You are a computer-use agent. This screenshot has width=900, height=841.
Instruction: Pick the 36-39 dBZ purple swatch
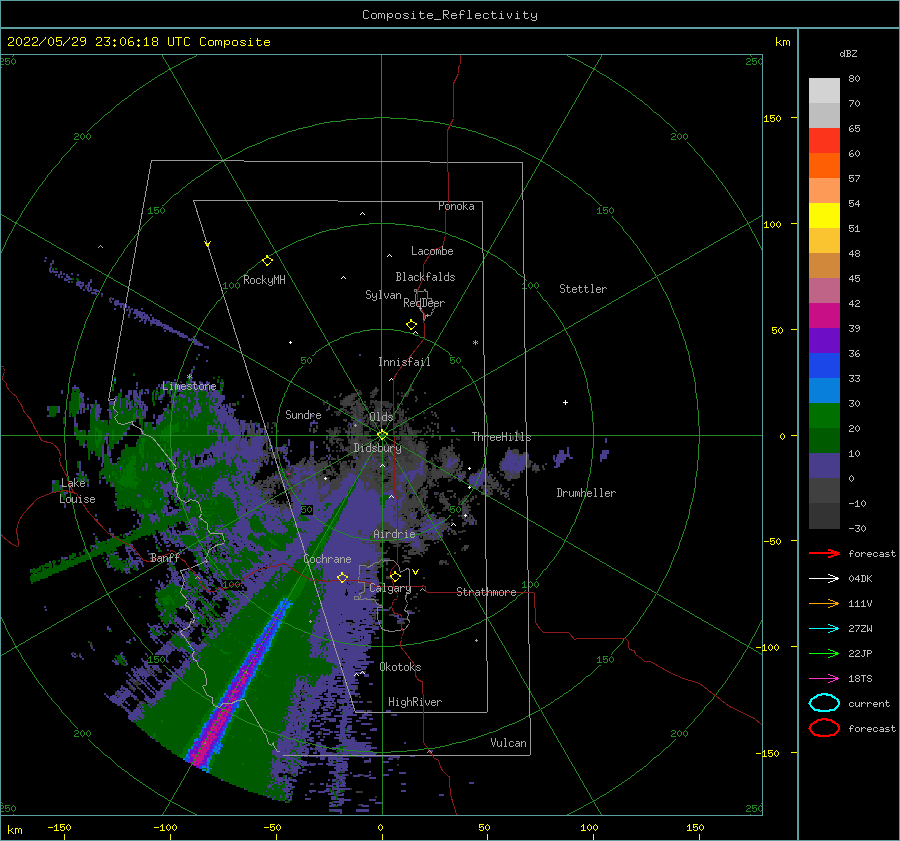(x=824, y=340)
